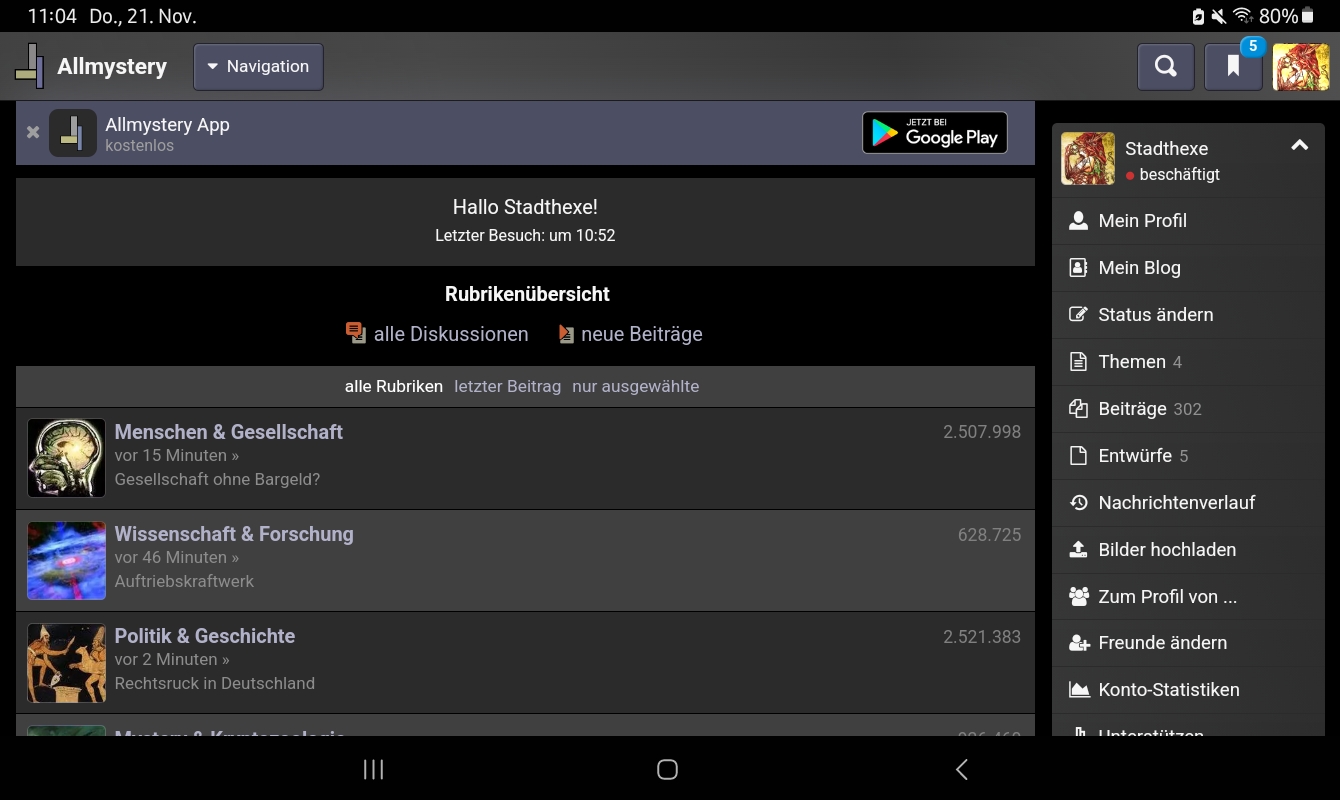
Task: Tap the Google Play store badge
Action: 934,133
